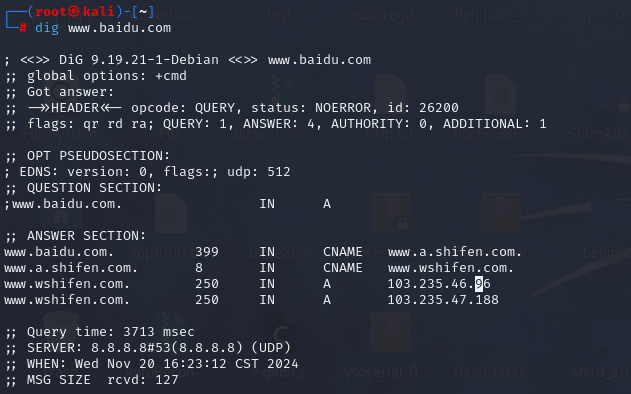The image size is (631, 394).
Task: Click the SERVER 8.8.8.8#53 line
Action: click(x=148, y=348)
